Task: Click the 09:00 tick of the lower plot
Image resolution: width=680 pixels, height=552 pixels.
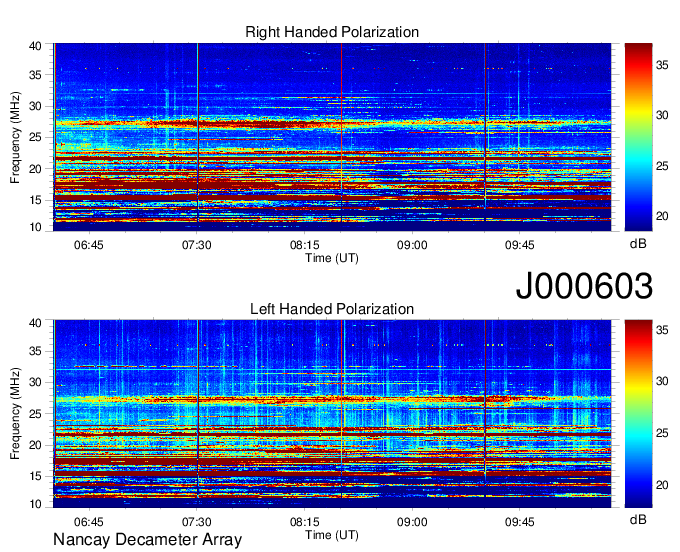Action: (412, 522)
